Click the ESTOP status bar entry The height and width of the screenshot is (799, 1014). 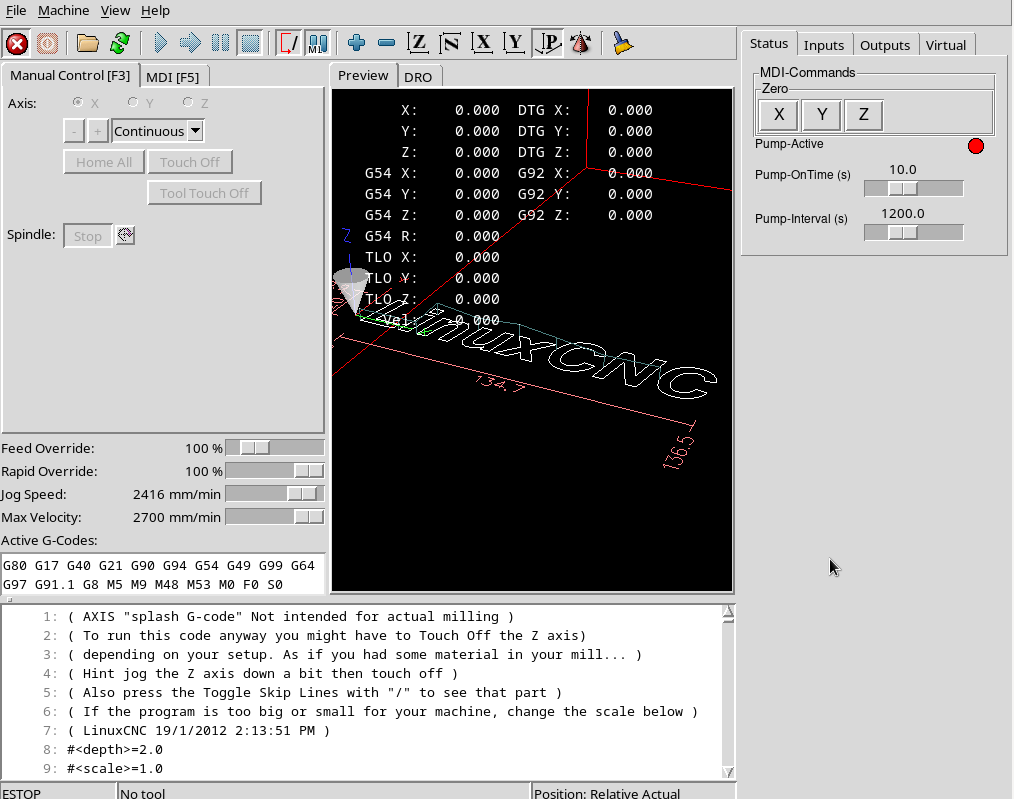[x=58, y=792]
